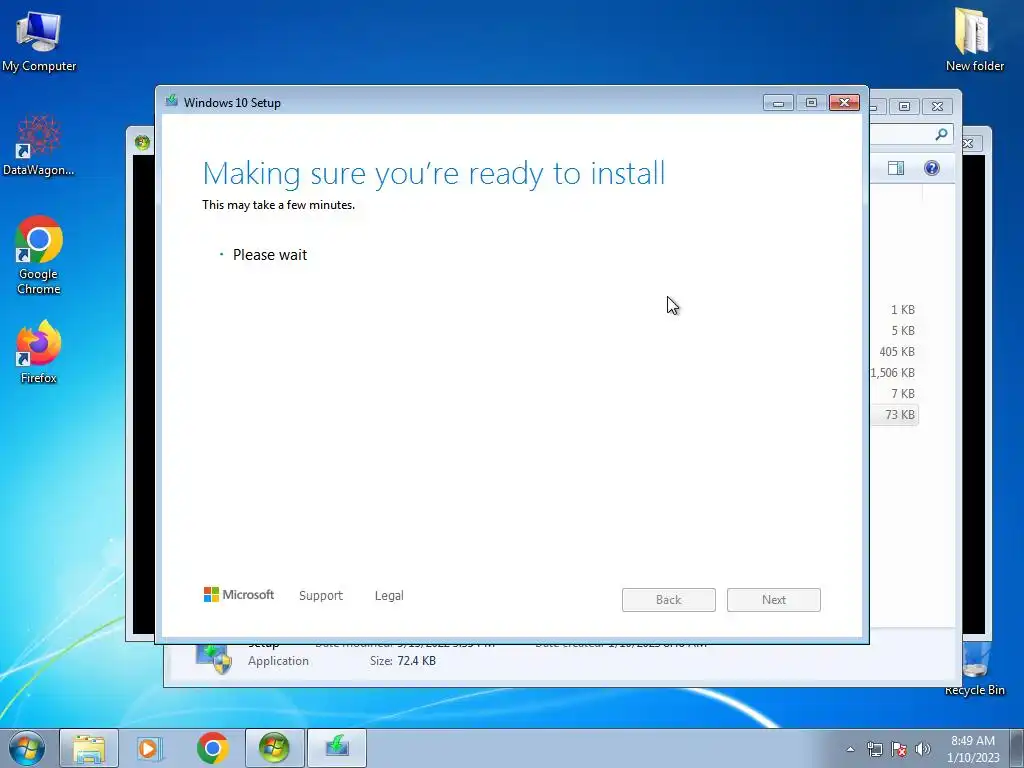This screenshot has height=768, width=1024.
Task: Open the Action Center flag icon
Action: [899, 749]
